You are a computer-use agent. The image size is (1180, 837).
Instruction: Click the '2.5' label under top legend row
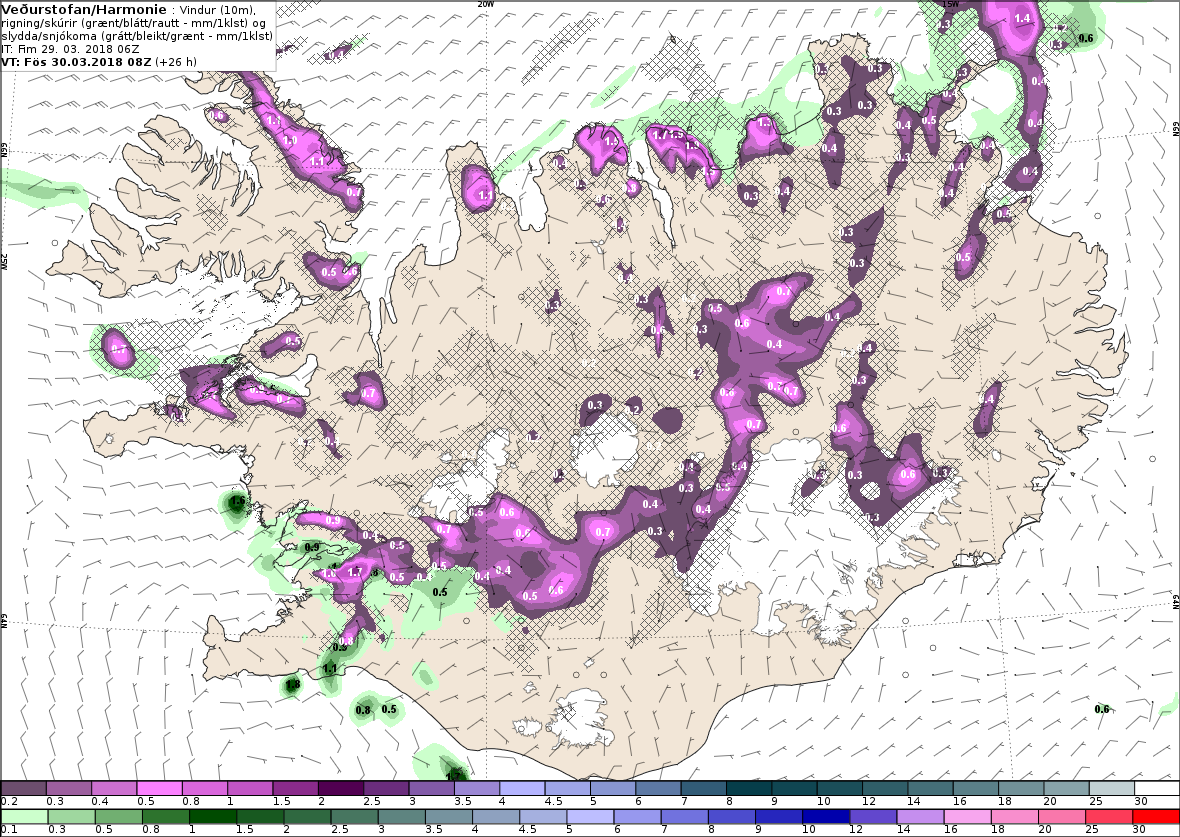click(x=372, y=802)
